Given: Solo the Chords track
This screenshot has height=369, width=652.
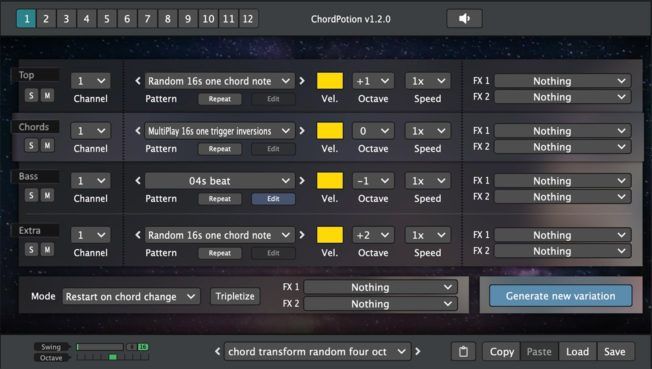Looking at the screenshot, I should (31, 145).
